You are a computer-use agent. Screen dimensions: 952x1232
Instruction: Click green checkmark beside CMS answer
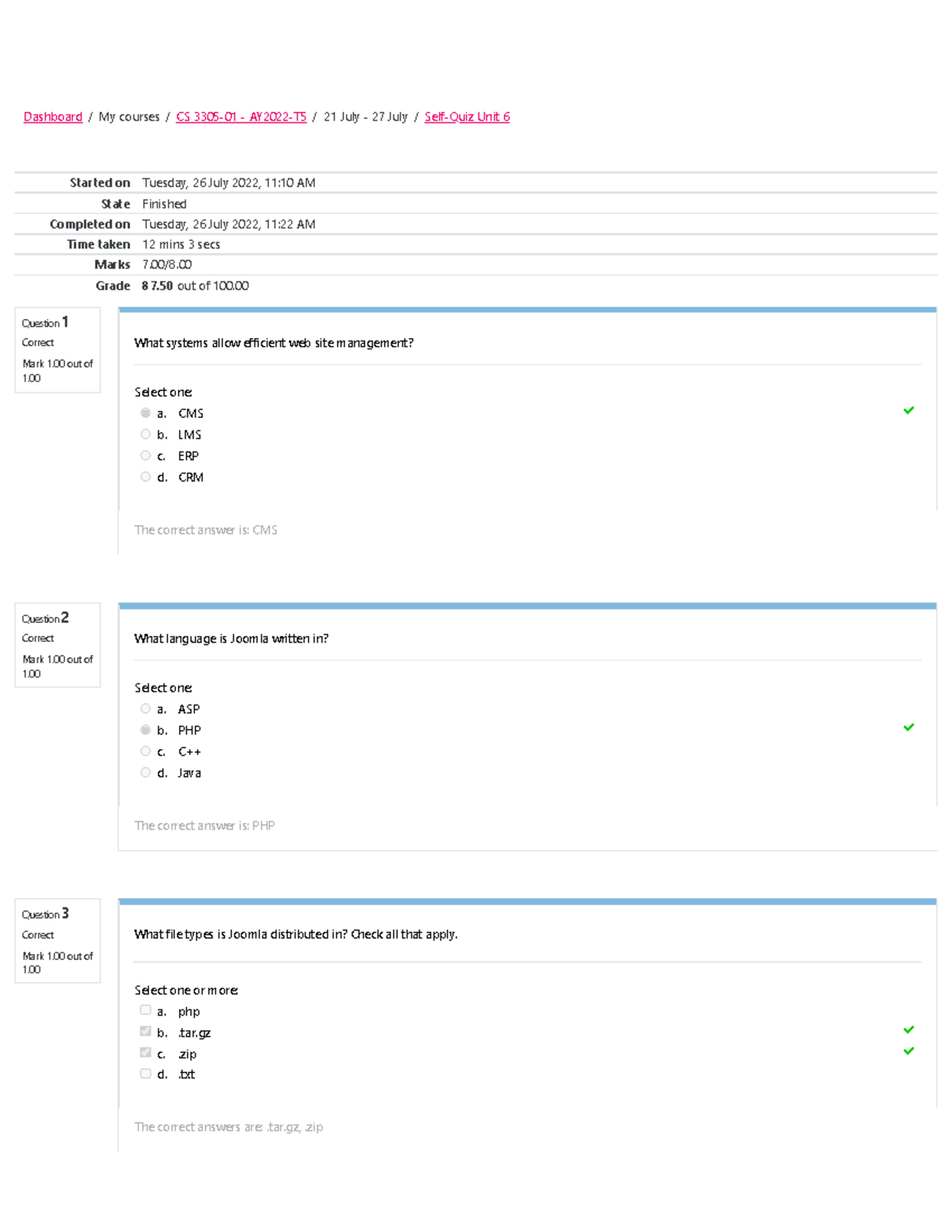coord(908,410)
